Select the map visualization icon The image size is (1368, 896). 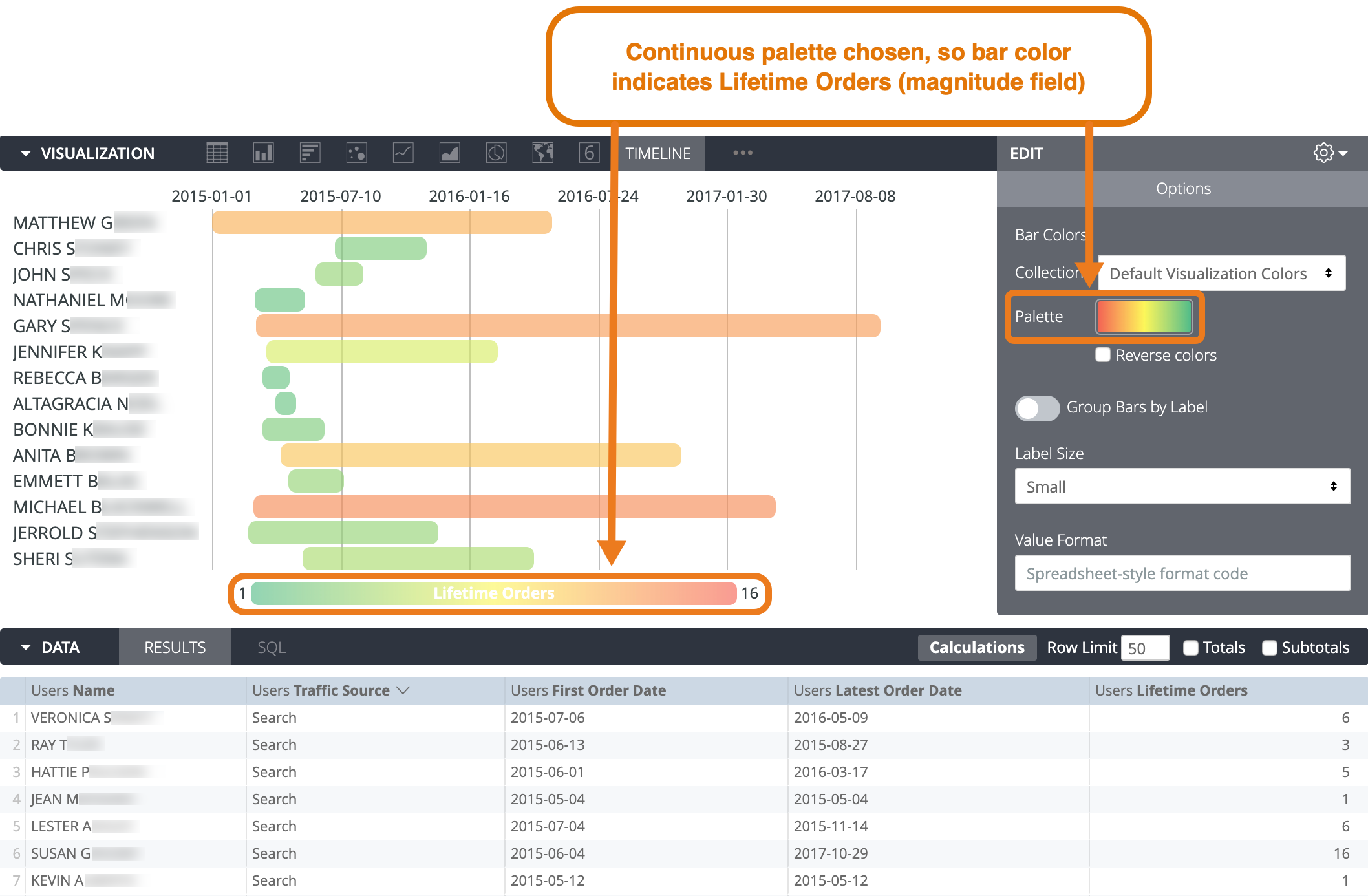[542, 153]
